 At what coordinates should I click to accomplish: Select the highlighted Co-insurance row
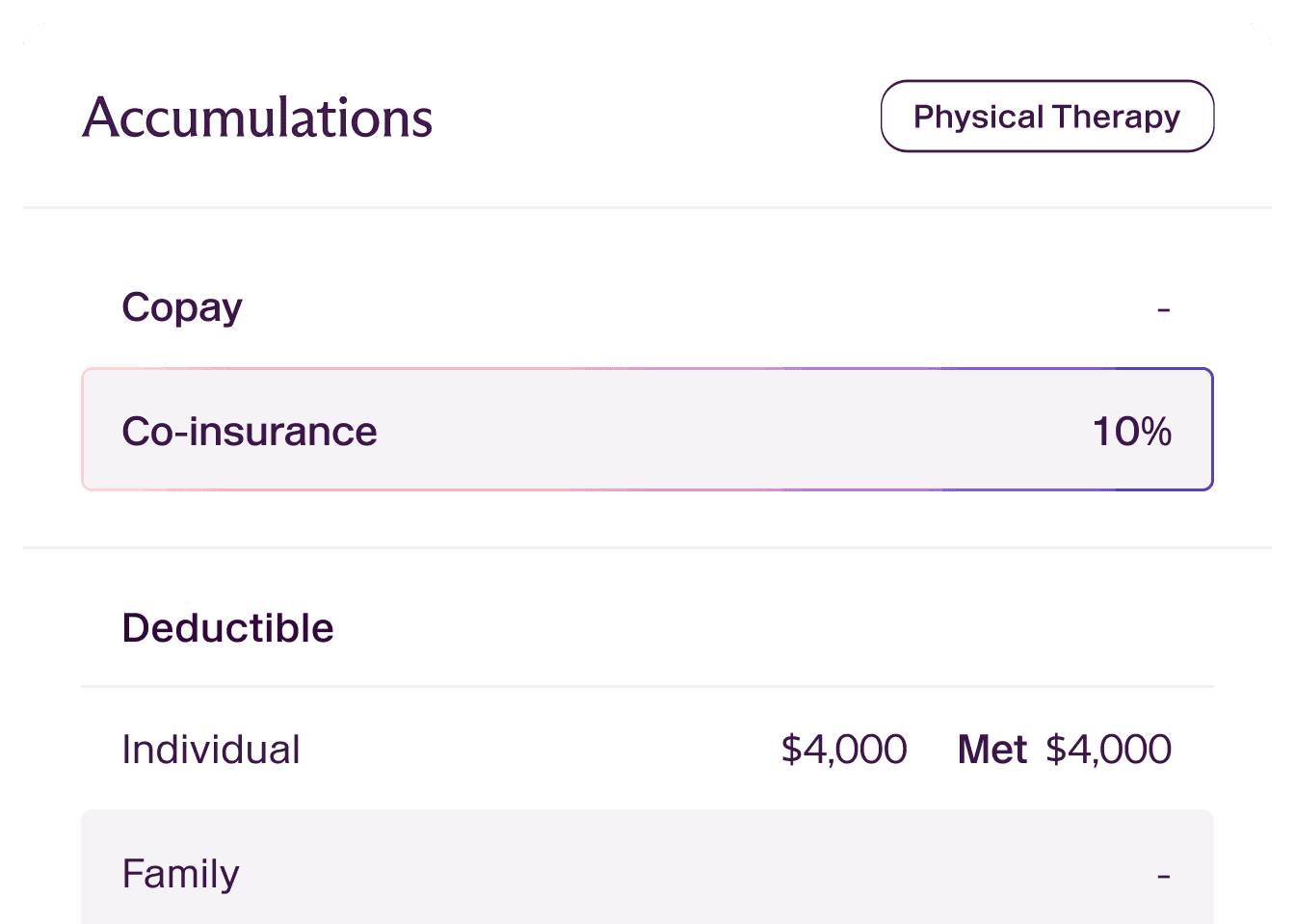point(647,430)
